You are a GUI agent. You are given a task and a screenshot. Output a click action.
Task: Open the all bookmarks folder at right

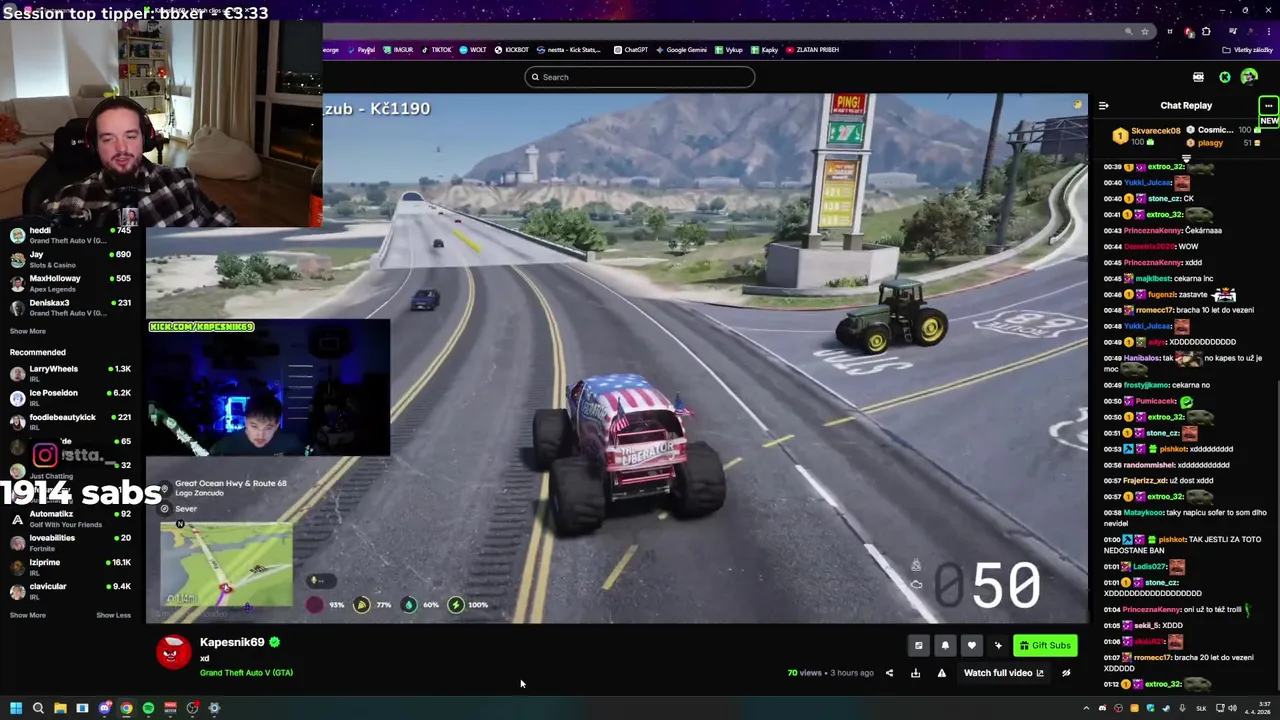pyautogui.click(x=1249, y=50)
